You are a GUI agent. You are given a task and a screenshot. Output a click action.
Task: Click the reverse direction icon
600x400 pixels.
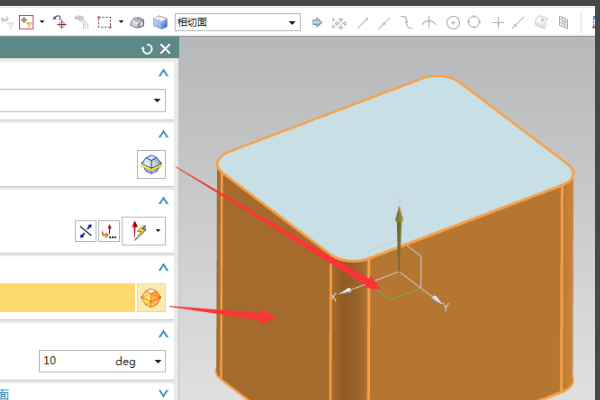coord(86,231)
